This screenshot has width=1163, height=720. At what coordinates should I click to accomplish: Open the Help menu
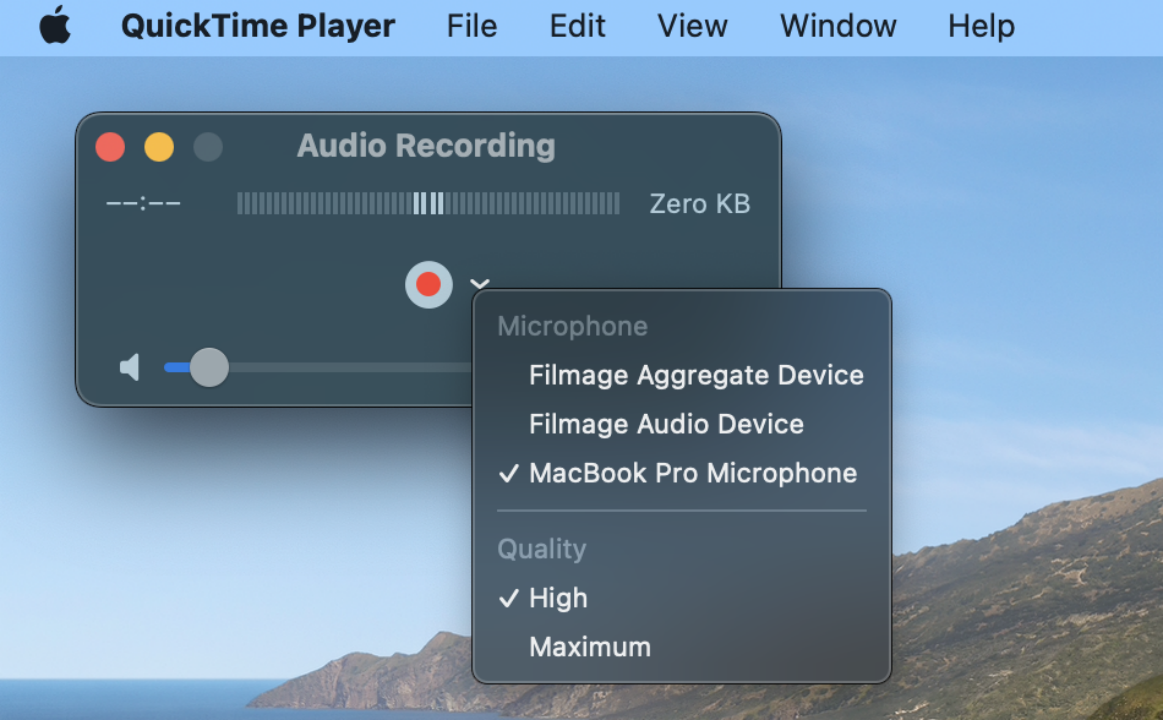[980, 26]
